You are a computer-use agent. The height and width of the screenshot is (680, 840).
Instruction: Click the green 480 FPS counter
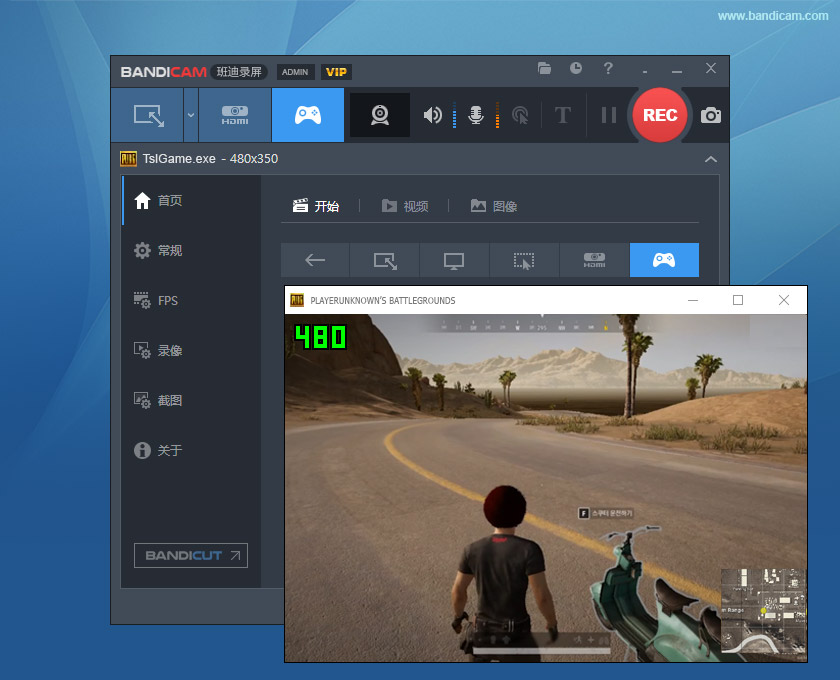pyautogui.click(x=320, y=337)
